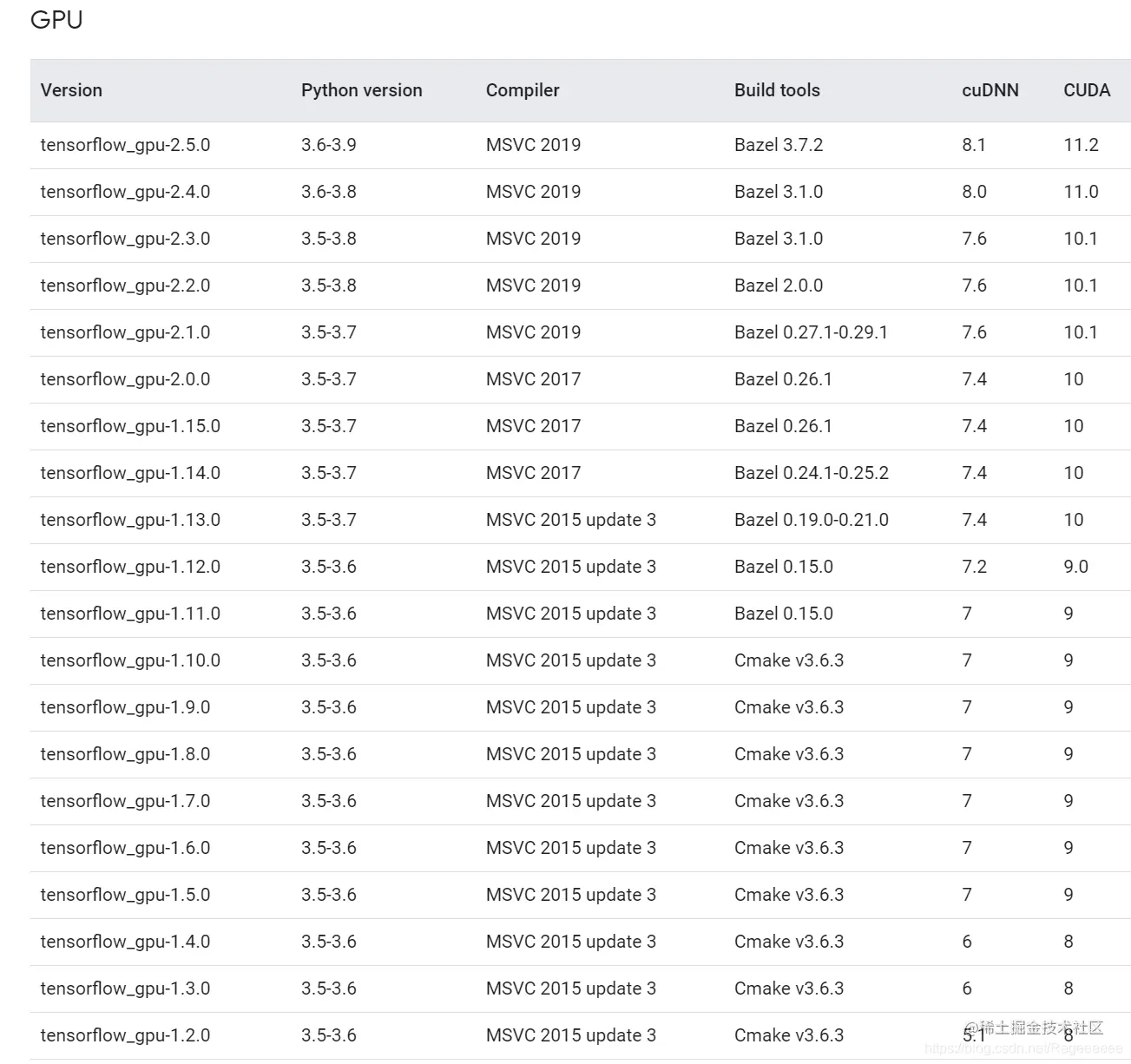The image size is (1131, 1064).
Task: Click MSVC 2019 in the tensorflow_gpu-2.5.0 row
Action: click(533, 145)
